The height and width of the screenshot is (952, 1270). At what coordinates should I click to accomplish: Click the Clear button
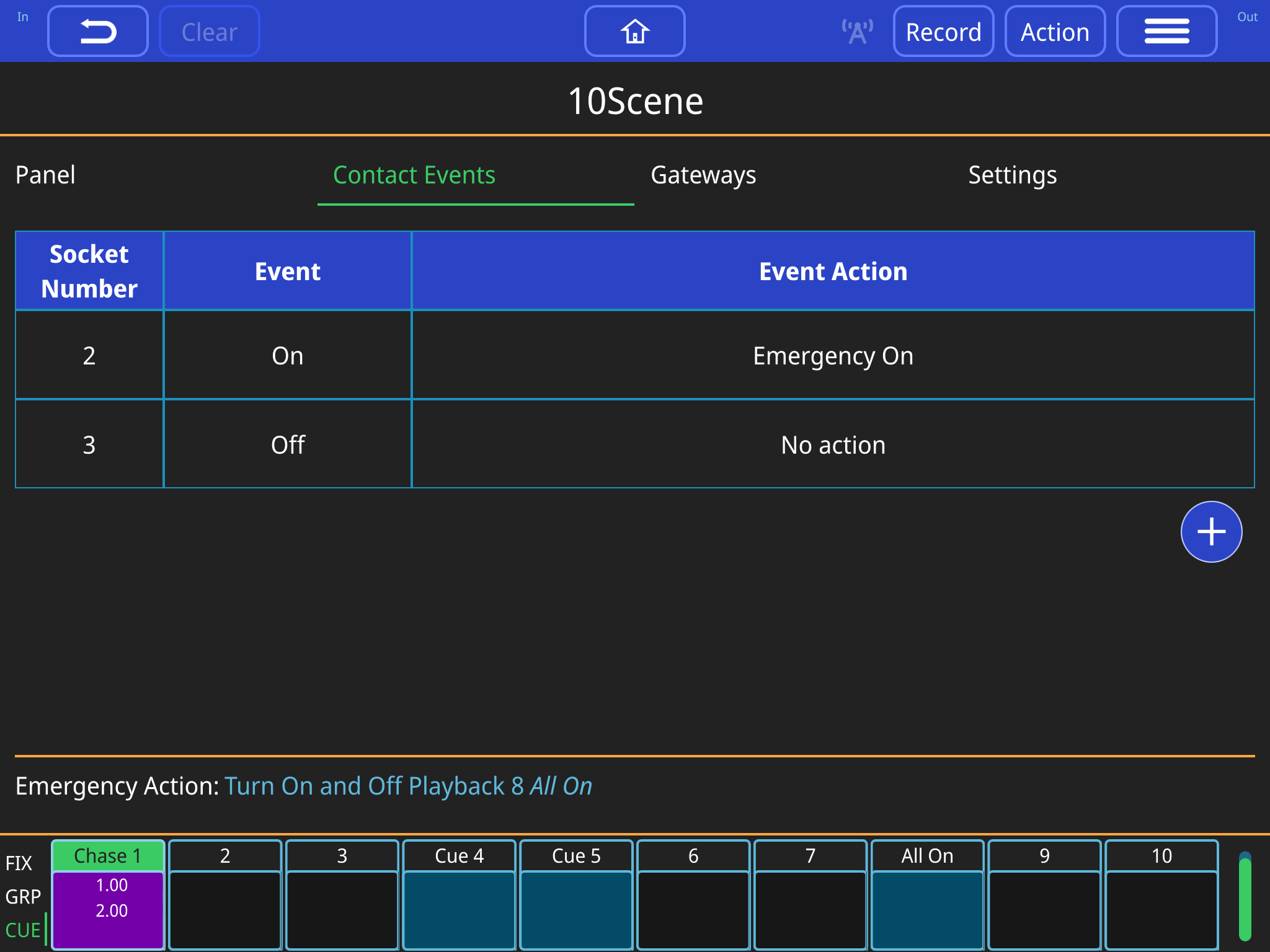point(209,31)
